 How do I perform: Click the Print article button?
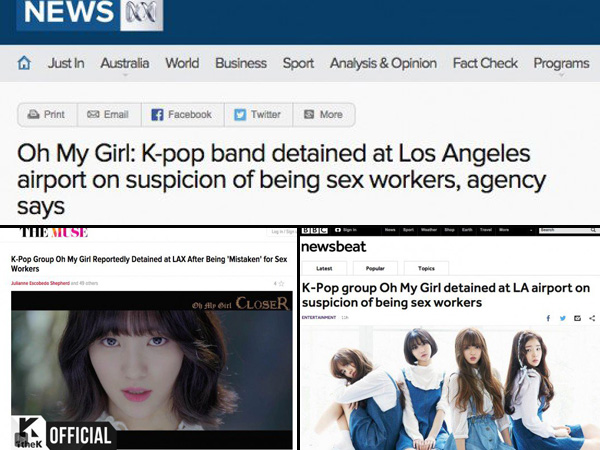tap(47, 114)
